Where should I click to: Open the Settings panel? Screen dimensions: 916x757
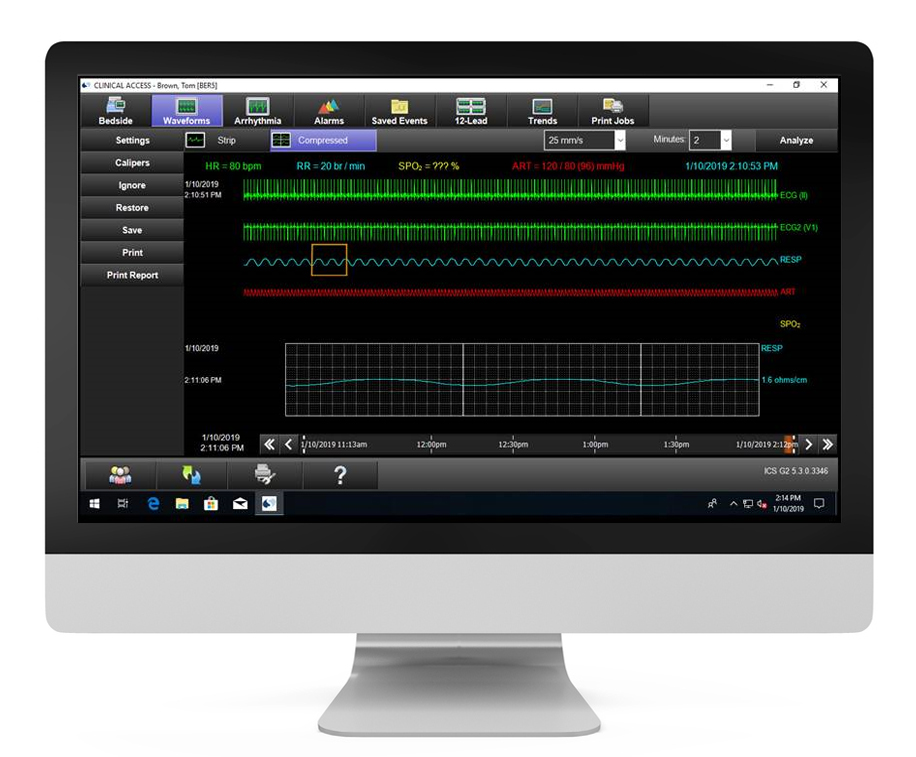click(x=130, y=140)
